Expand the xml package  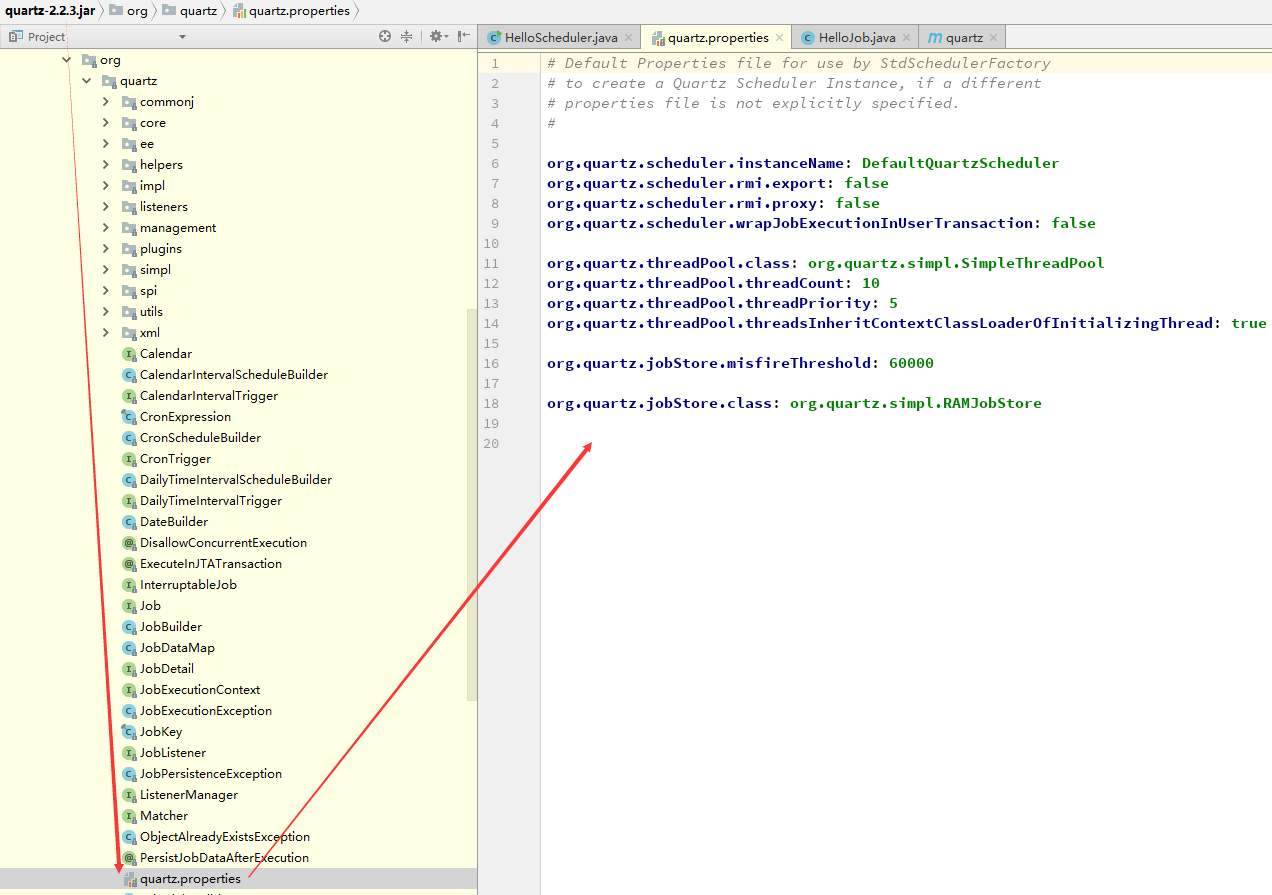coord(106,333)
